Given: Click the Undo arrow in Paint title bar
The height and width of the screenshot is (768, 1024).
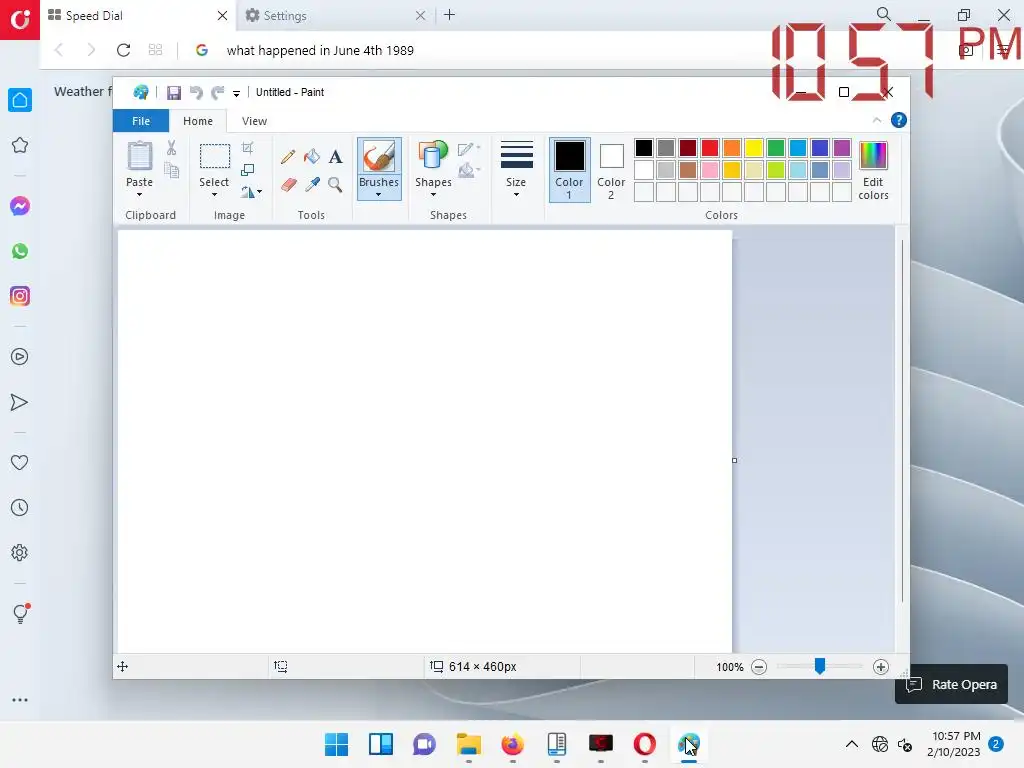Looking at the screenshot, I should tap(196, 93).
